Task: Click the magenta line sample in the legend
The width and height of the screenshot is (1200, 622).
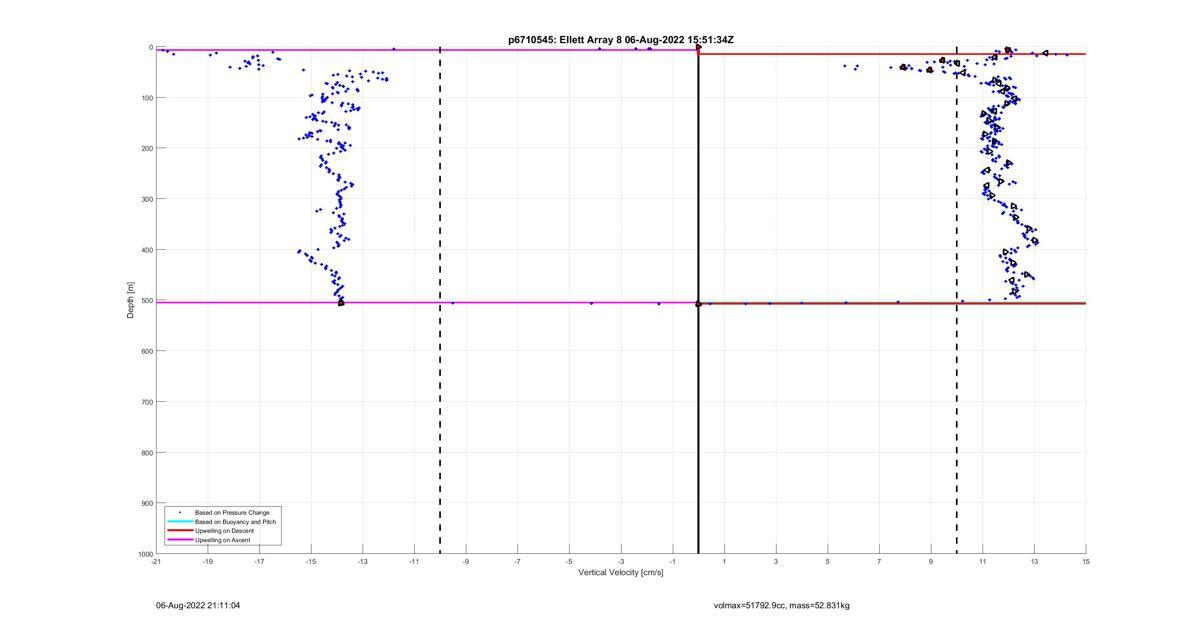Action: point(179,540)
